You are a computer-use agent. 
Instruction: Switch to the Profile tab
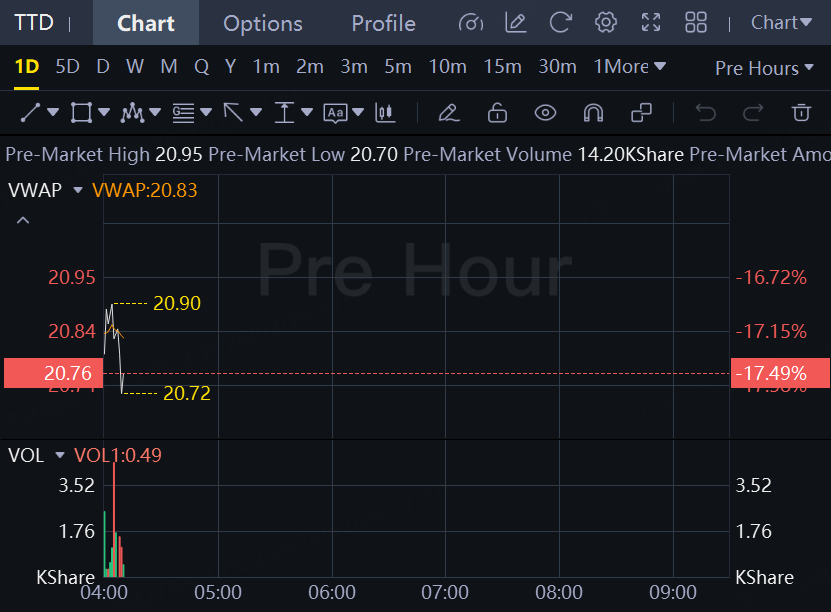(x=384, y=23)
